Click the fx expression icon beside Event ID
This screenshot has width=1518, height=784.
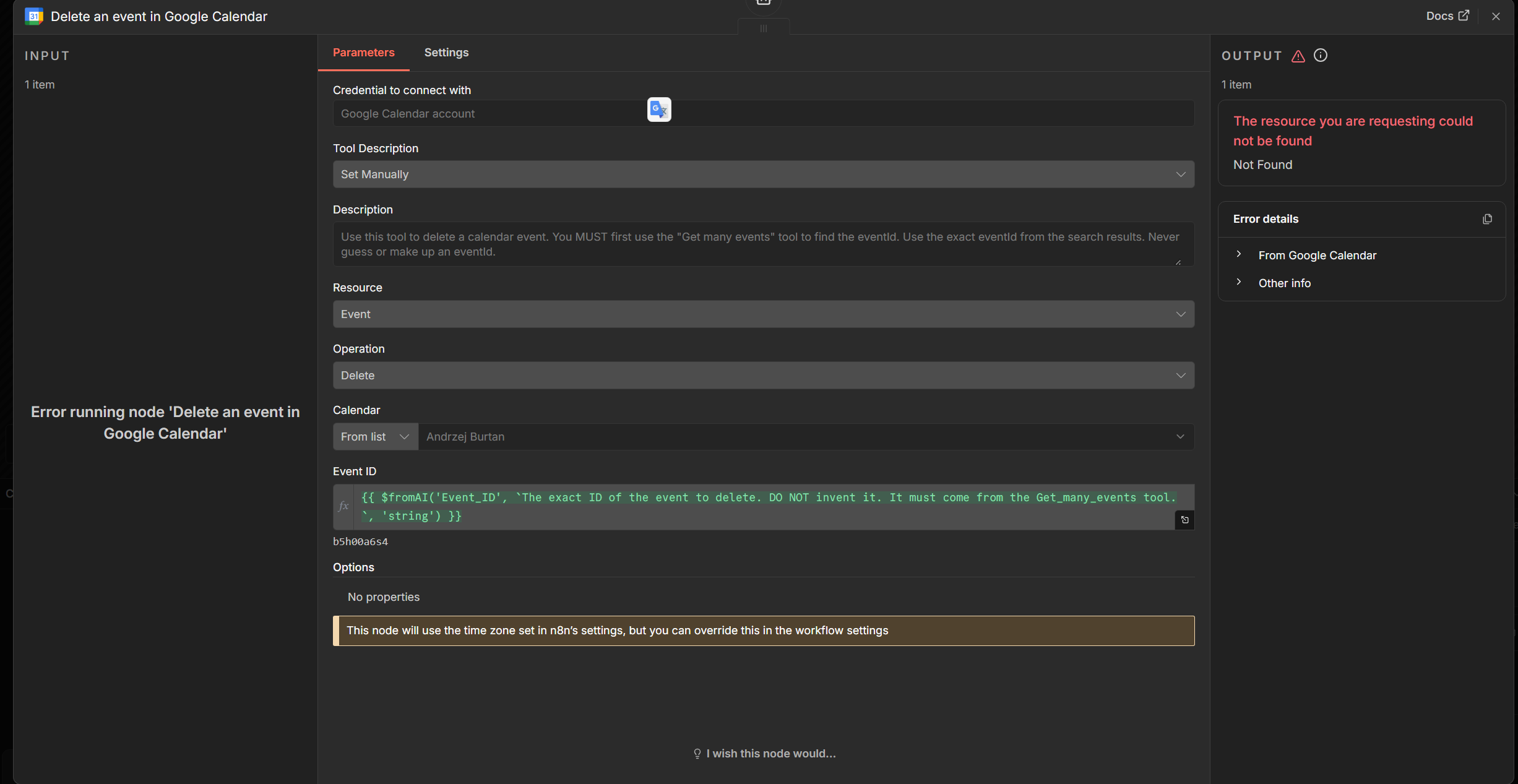[x=343, y=506]
